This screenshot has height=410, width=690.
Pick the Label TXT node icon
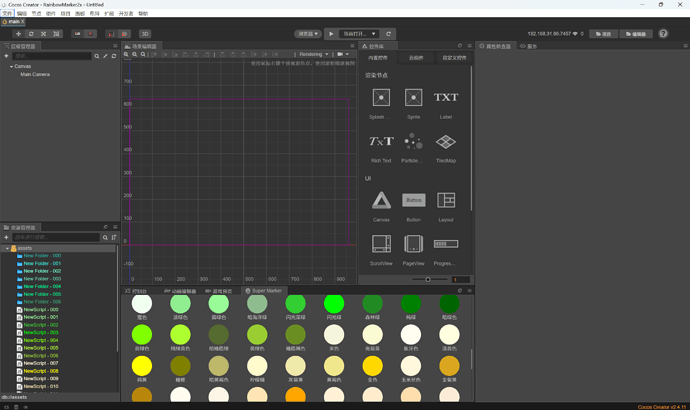[446, 98]
